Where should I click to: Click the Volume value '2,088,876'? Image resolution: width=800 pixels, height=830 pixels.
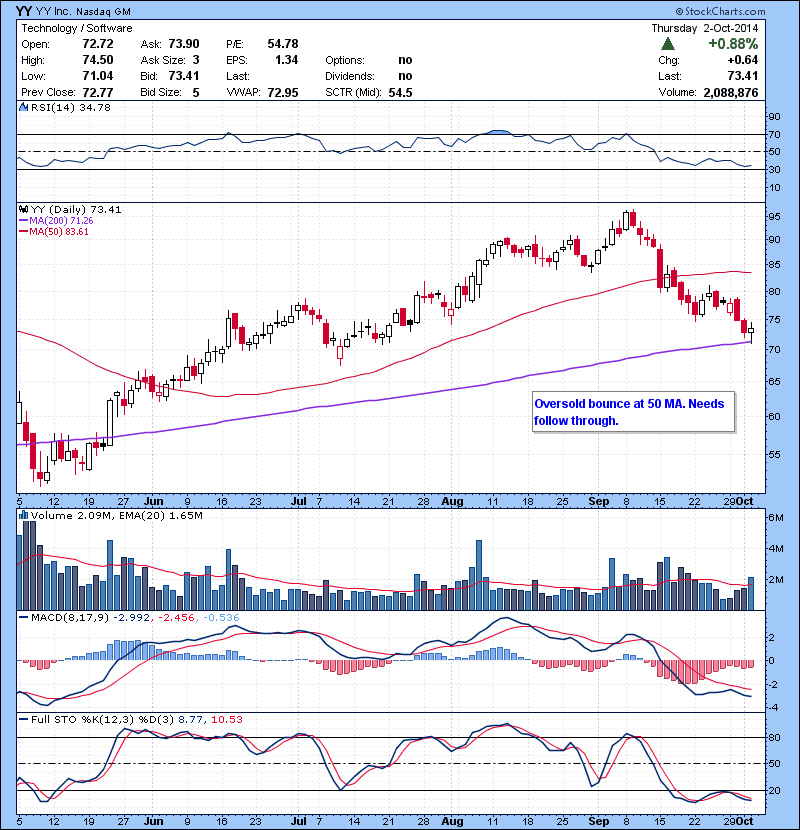point(731,92)
